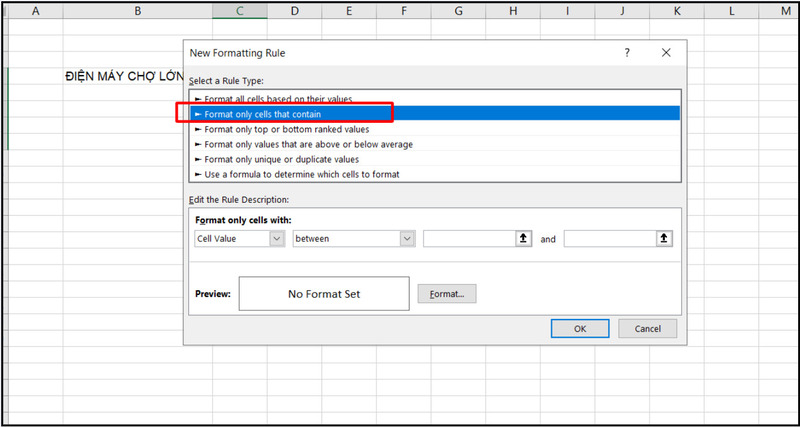Select Format only unique or duplicate values
Viewport: 800px width, 427px height.
tap(281, 159)
